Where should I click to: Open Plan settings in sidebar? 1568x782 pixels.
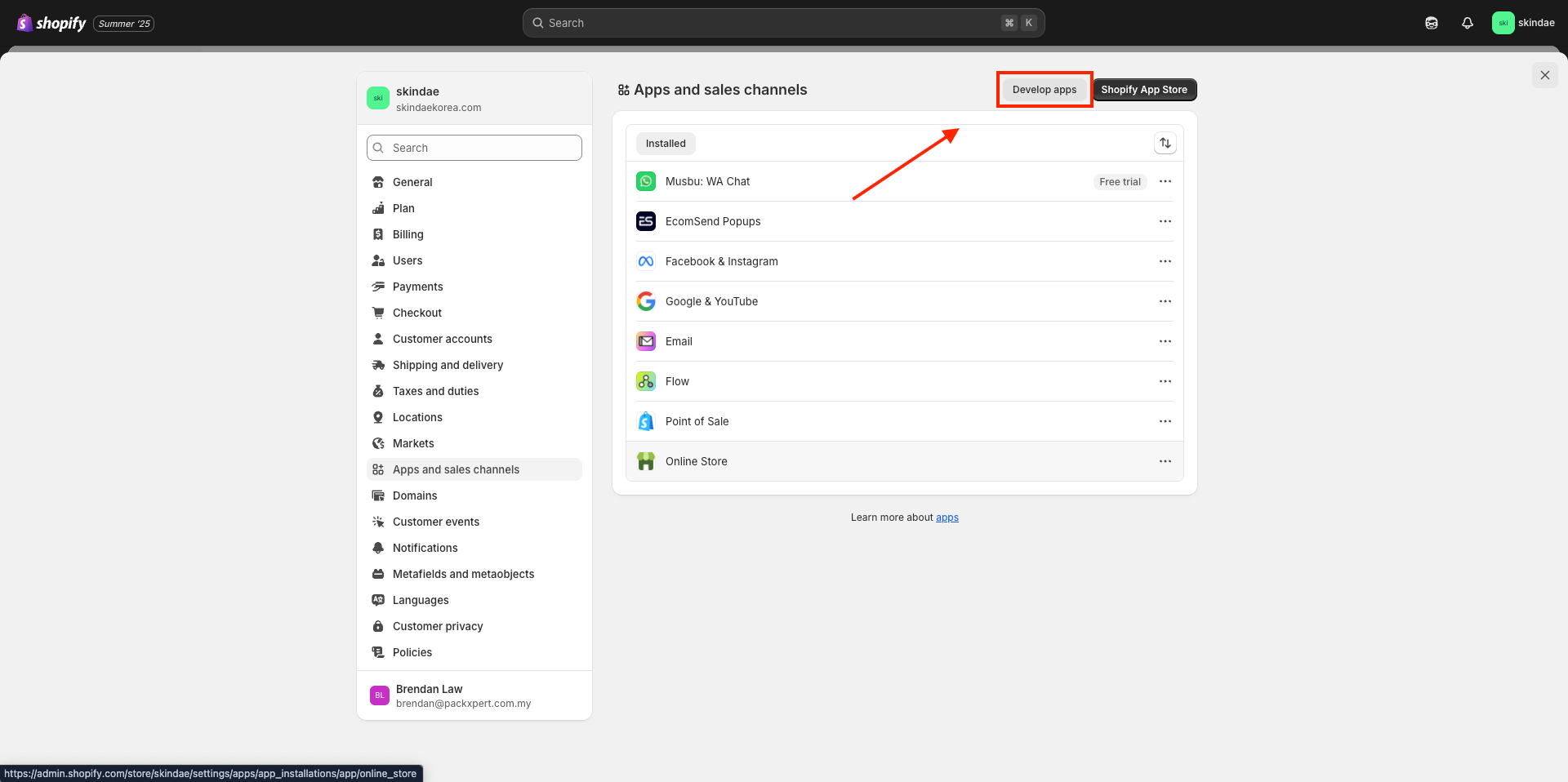[x=474, y=208]
